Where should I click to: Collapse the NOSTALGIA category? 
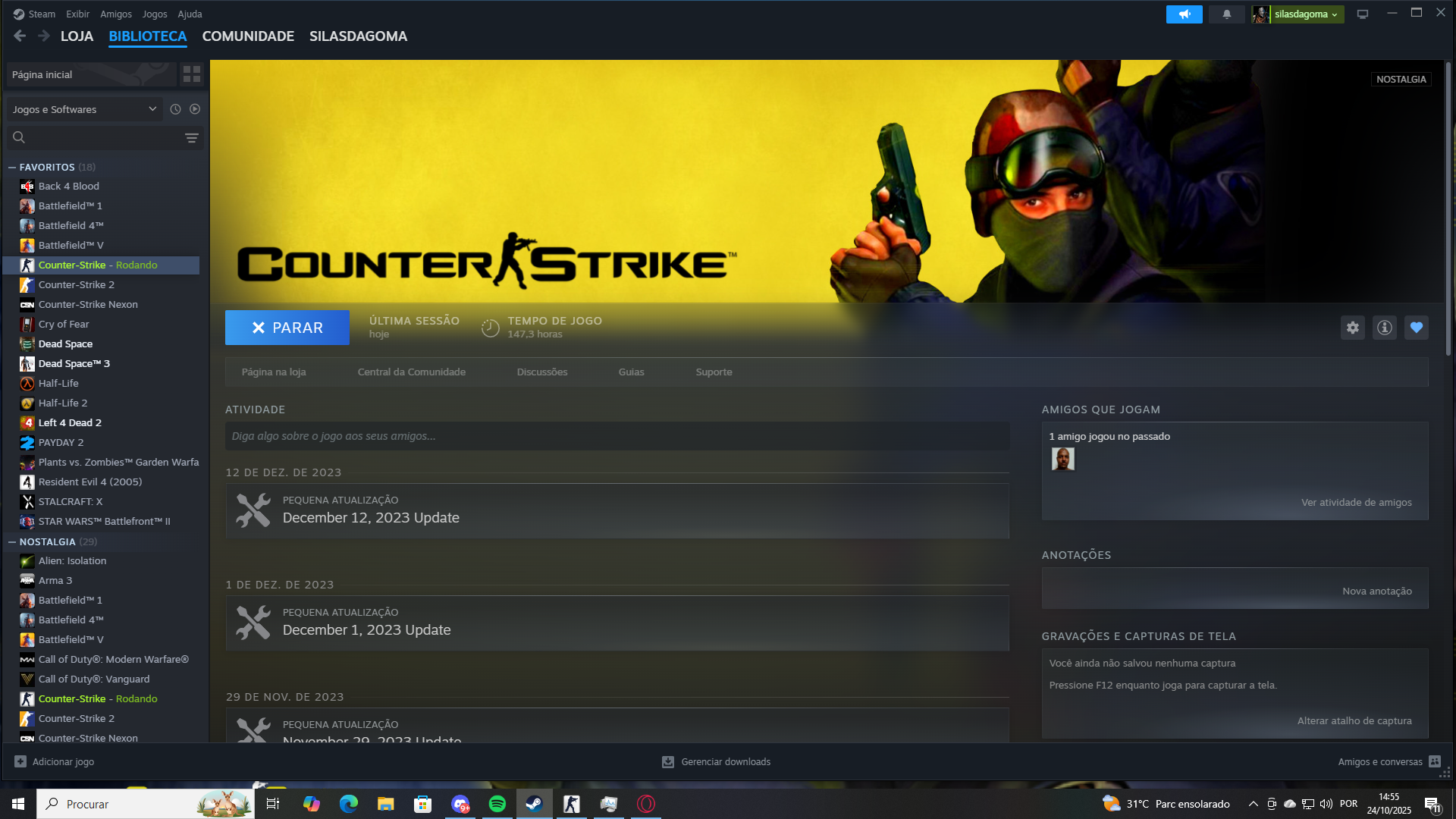[x=12, y=541]
